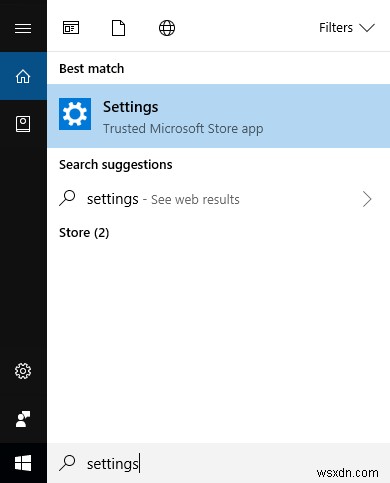Open the Settings best match result

point(219,116)
